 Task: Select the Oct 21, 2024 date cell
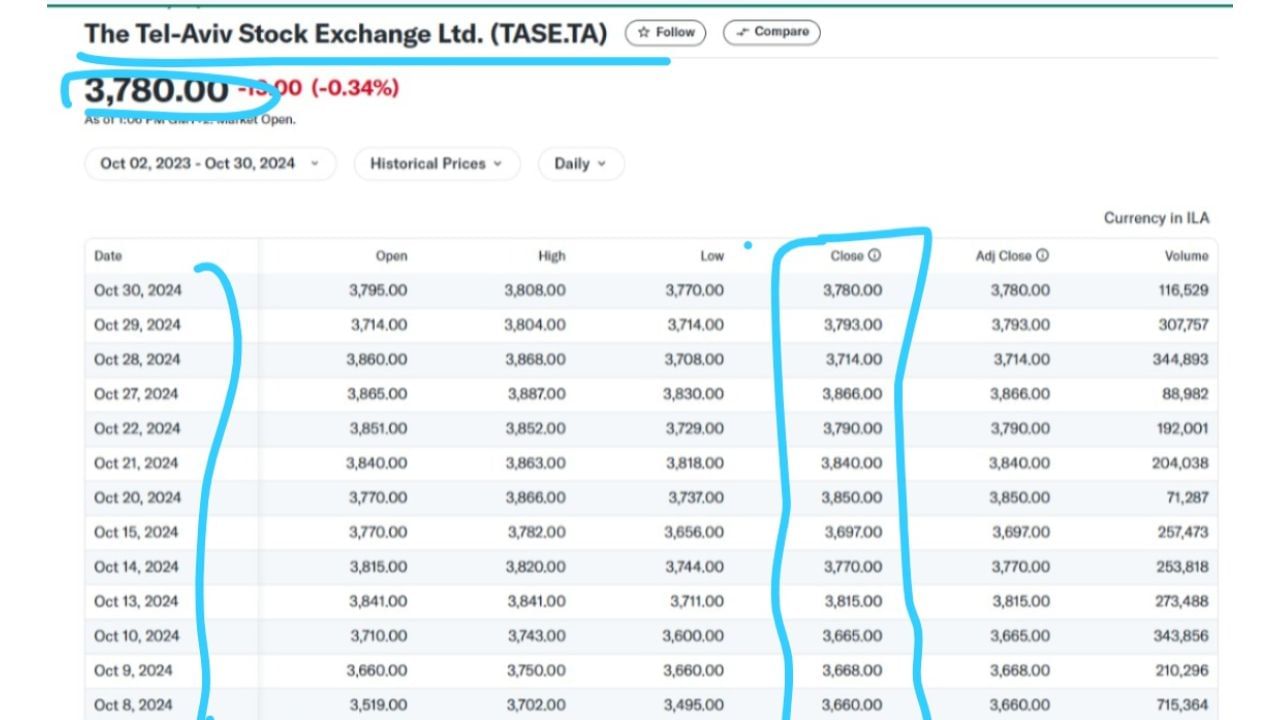click(x=137, y=463)
